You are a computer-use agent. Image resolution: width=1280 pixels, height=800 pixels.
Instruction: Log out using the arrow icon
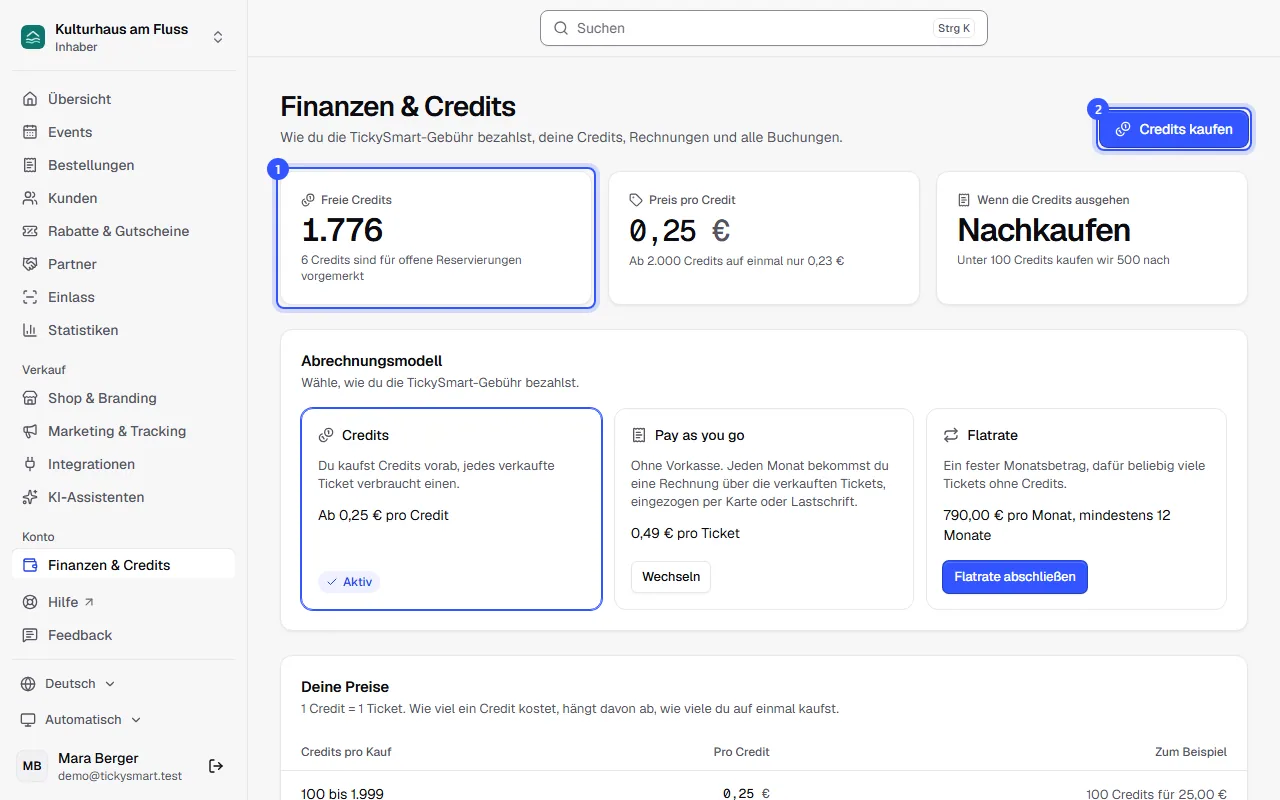(216, 766)
